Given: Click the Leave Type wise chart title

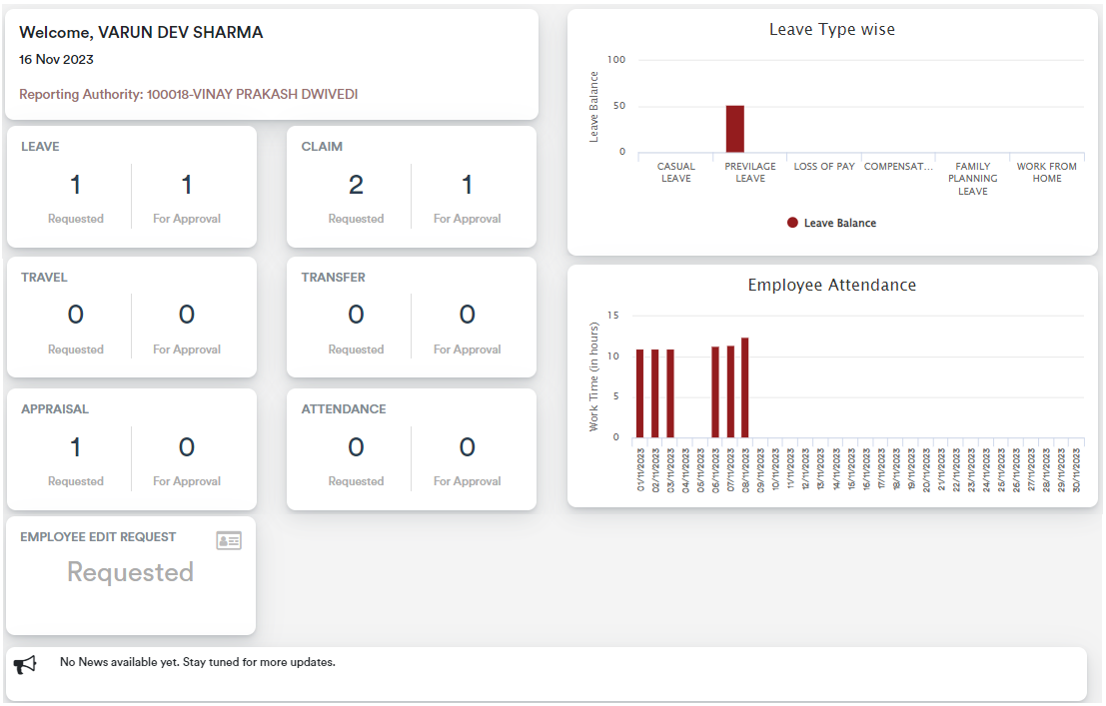Looking at the screenshot, I should click(831, 30).
